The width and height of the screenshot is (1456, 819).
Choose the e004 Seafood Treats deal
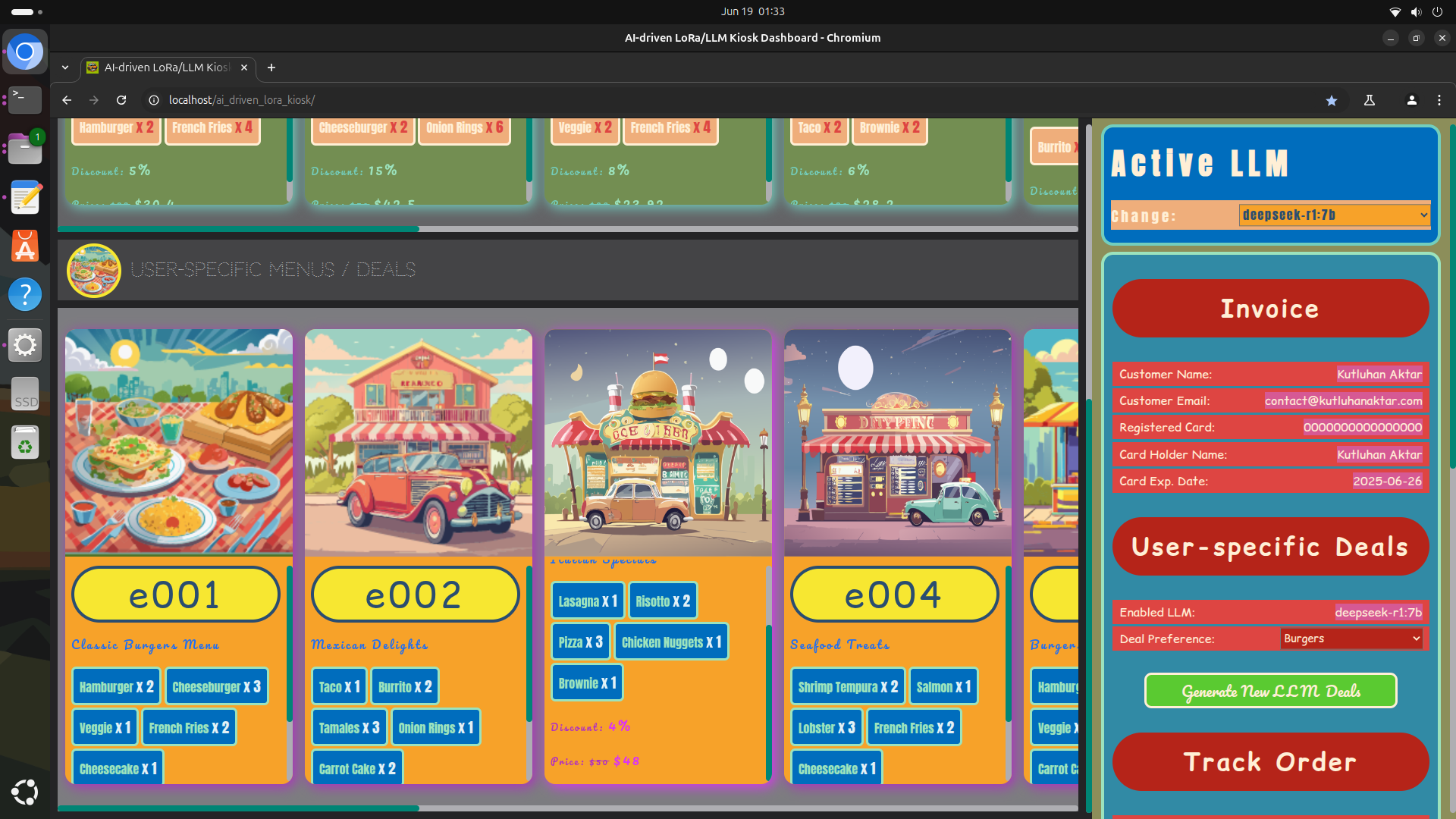tap(894, 595)
